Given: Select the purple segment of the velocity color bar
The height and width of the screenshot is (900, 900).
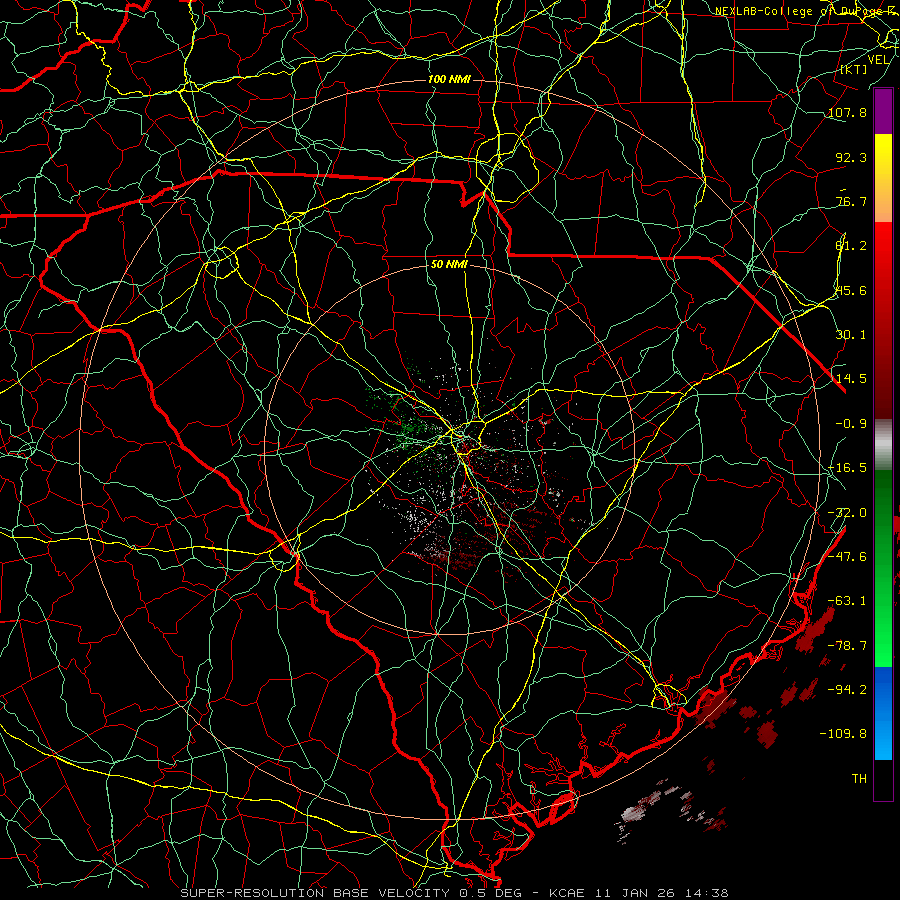Looking at the screenshot, I should (883, 111).
